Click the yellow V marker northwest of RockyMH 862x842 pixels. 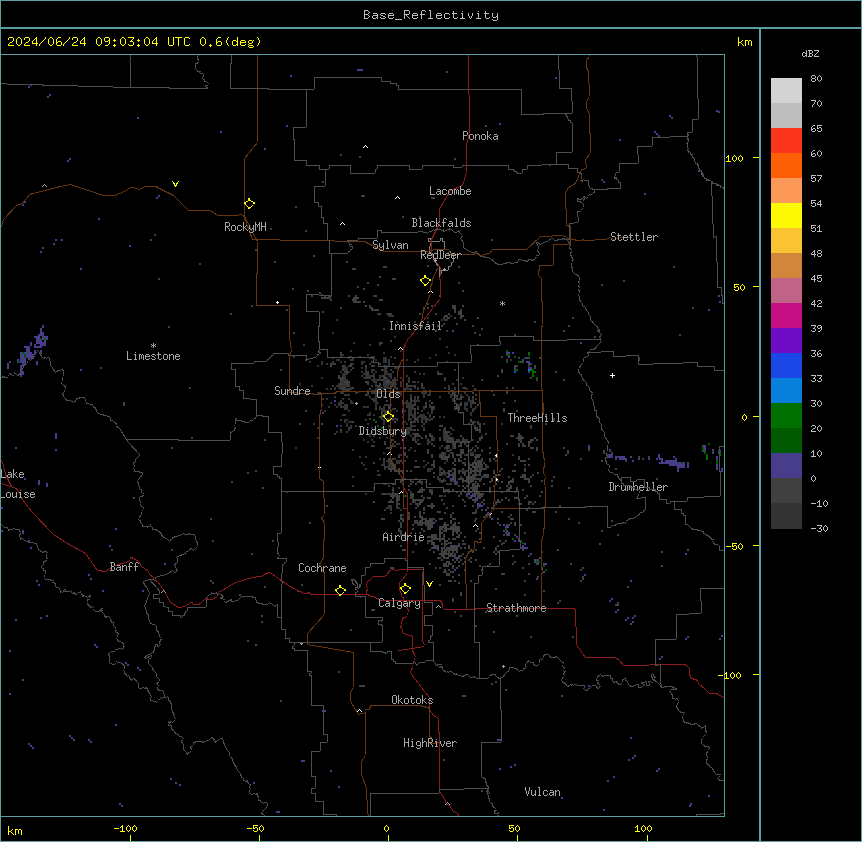[x=175, y=184]
